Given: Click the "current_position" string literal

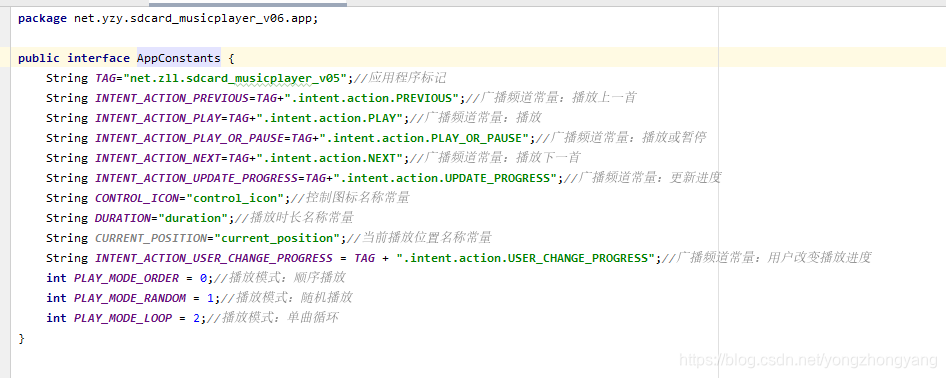Looking at the screenshot, I should tap(277, 238).
